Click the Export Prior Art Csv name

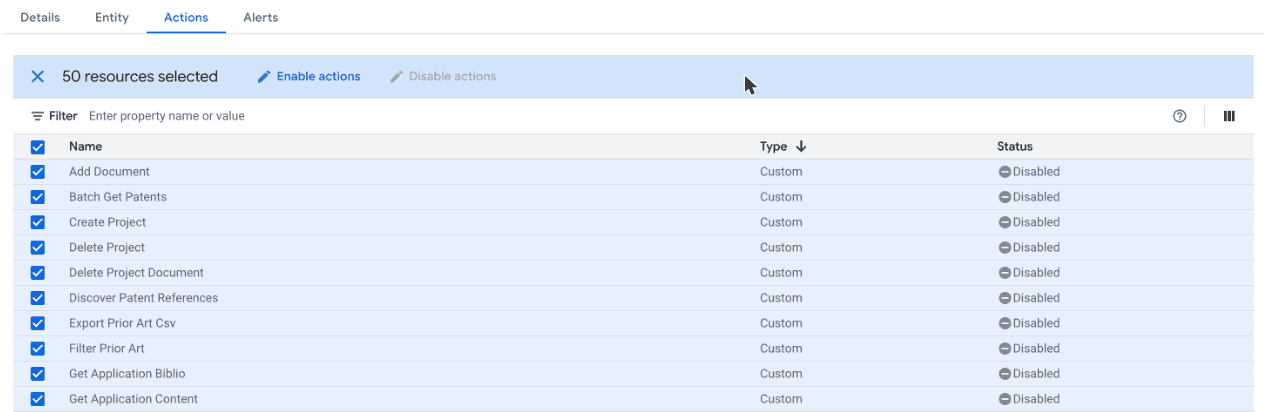click(122, 323)
